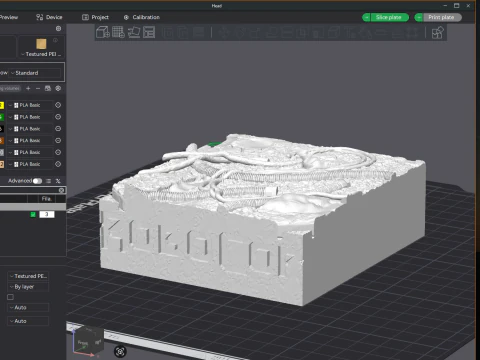Image resolution: width=480 pixels, height=360 pixels.
Task: Click the camera reset icon near view cube
Action: pos(120,351)
